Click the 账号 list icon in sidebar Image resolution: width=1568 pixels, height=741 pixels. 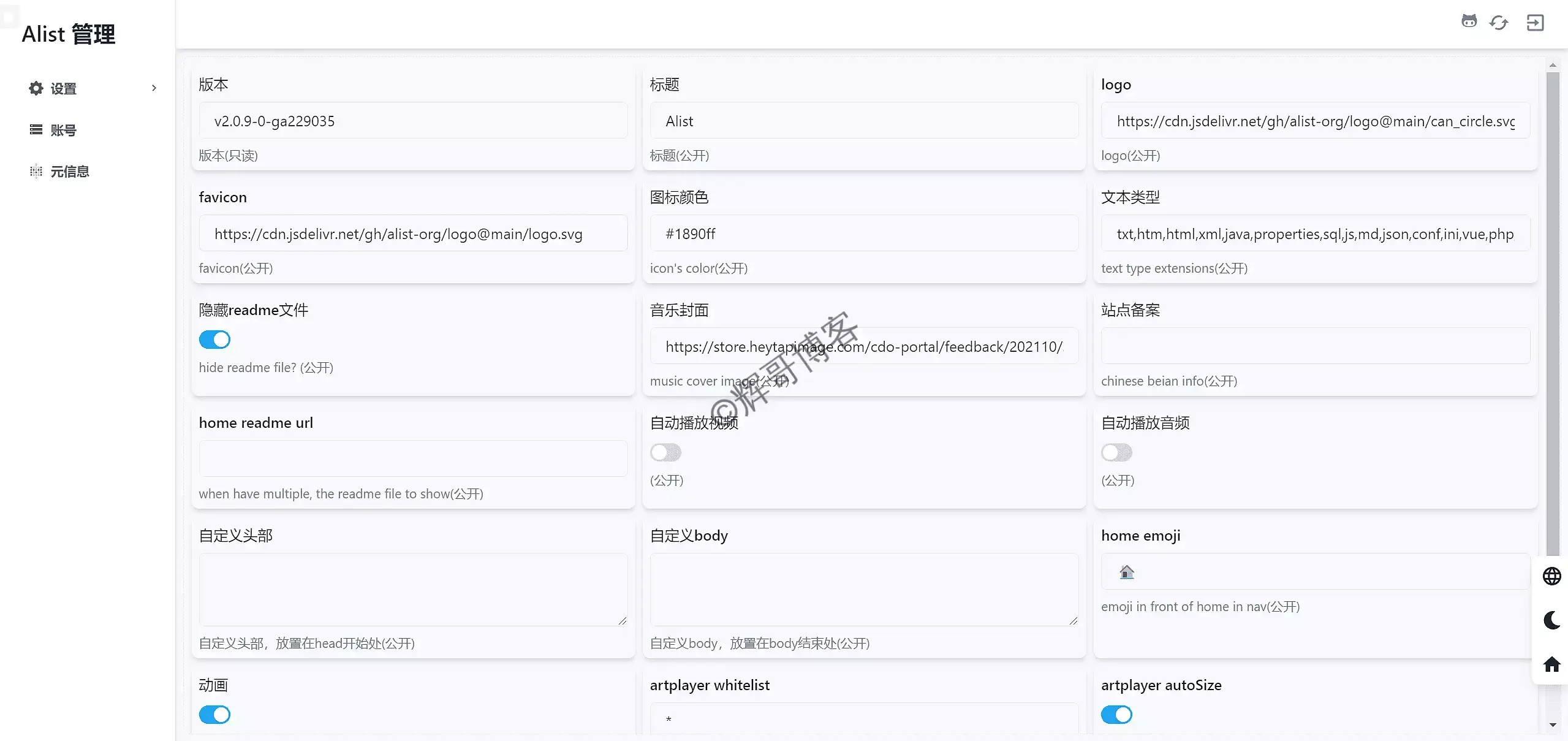(x=36, y=129)
